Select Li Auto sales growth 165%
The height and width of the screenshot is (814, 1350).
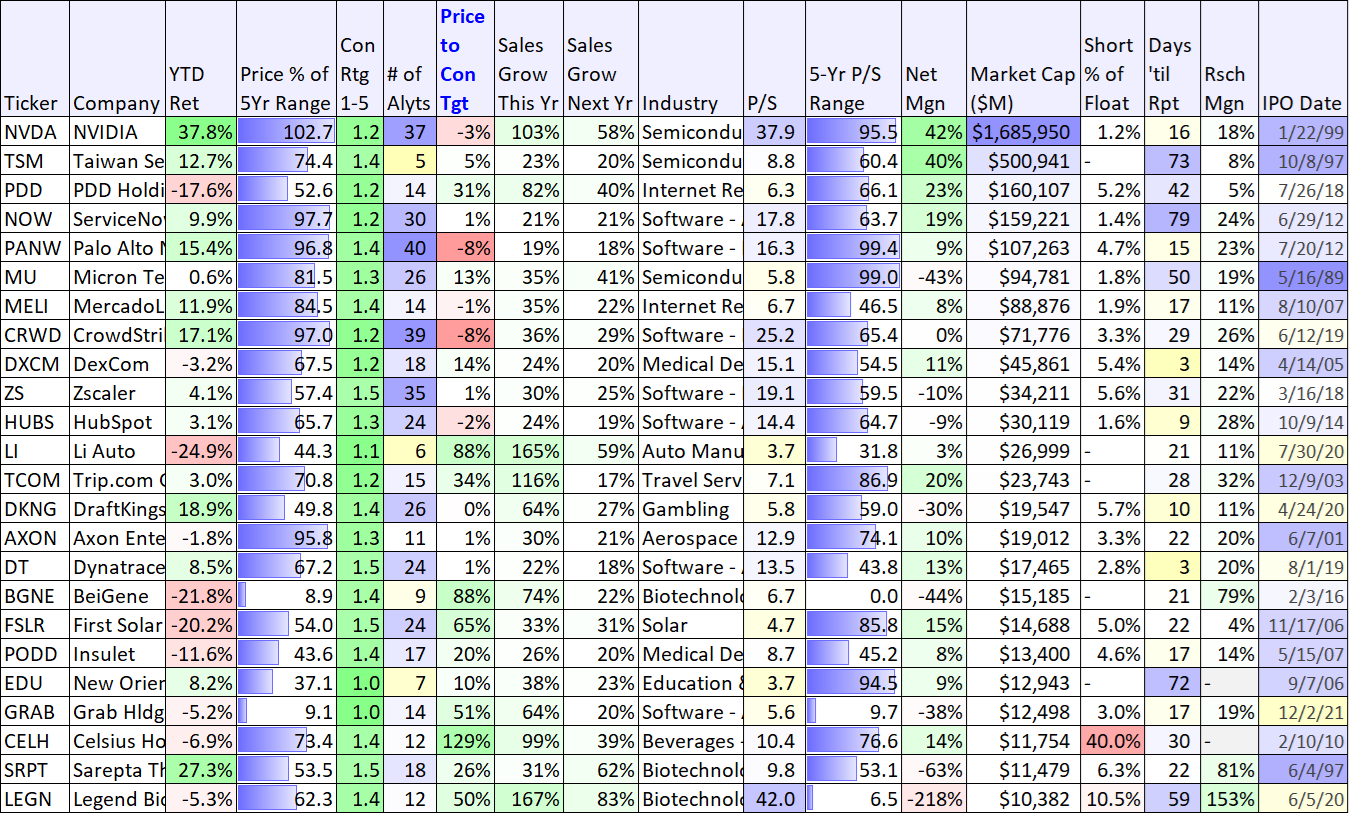(x=527, y=451)
